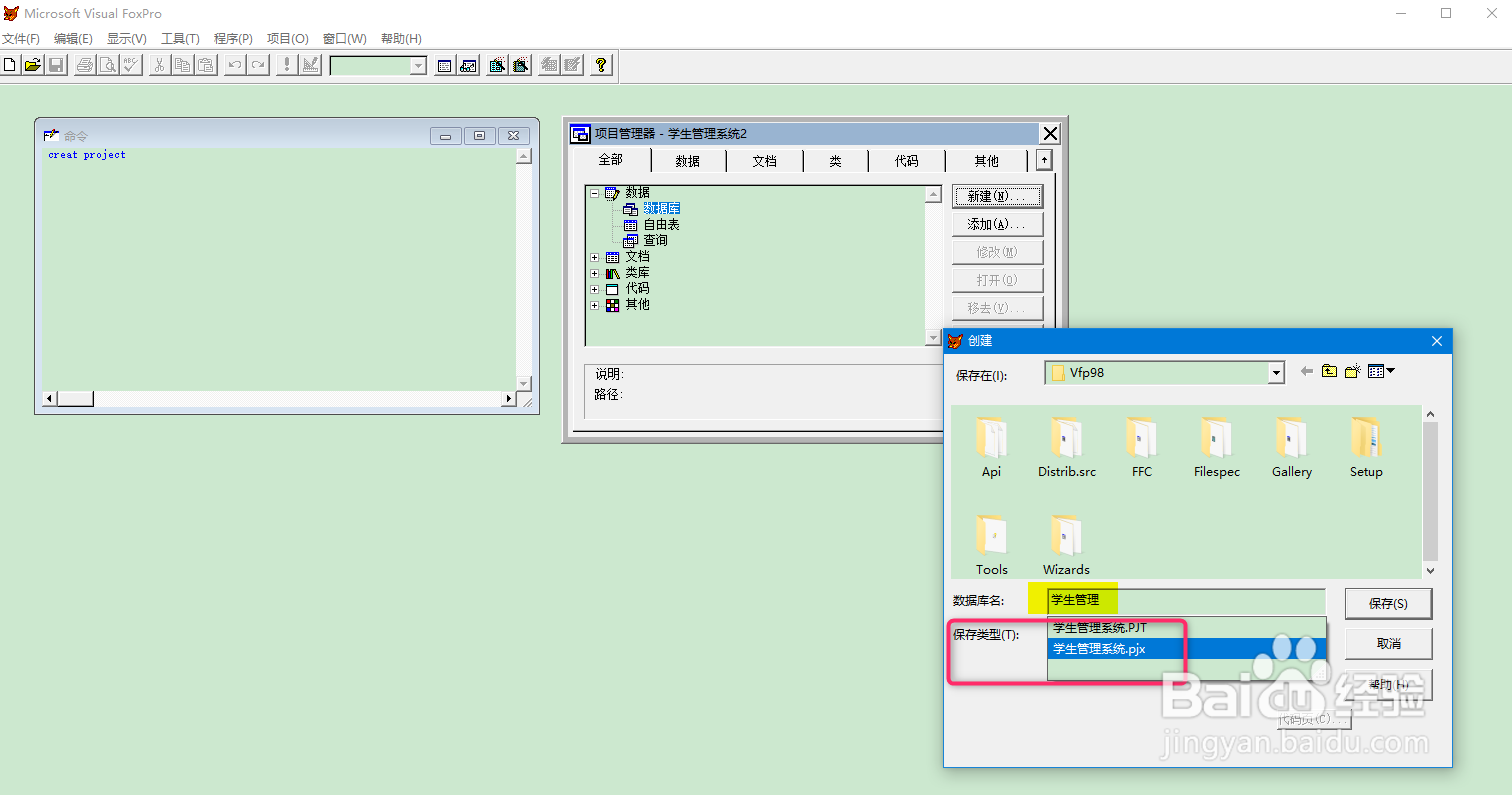Viewport: 1512px width, 795px height.
Task: Click the Copy toolbar icon
Action: [182, 65]
